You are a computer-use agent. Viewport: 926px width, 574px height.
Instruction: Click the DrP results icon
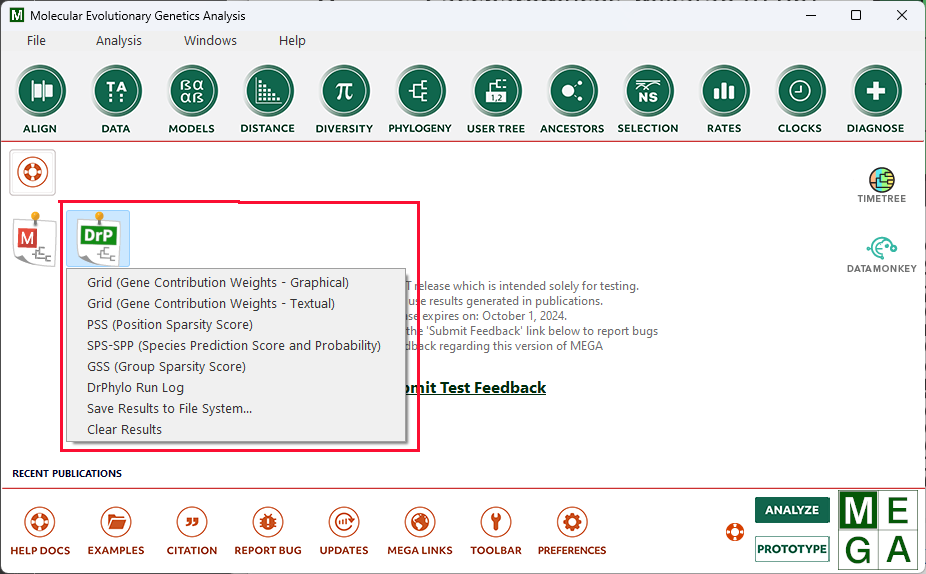click(x=98, y=238)
